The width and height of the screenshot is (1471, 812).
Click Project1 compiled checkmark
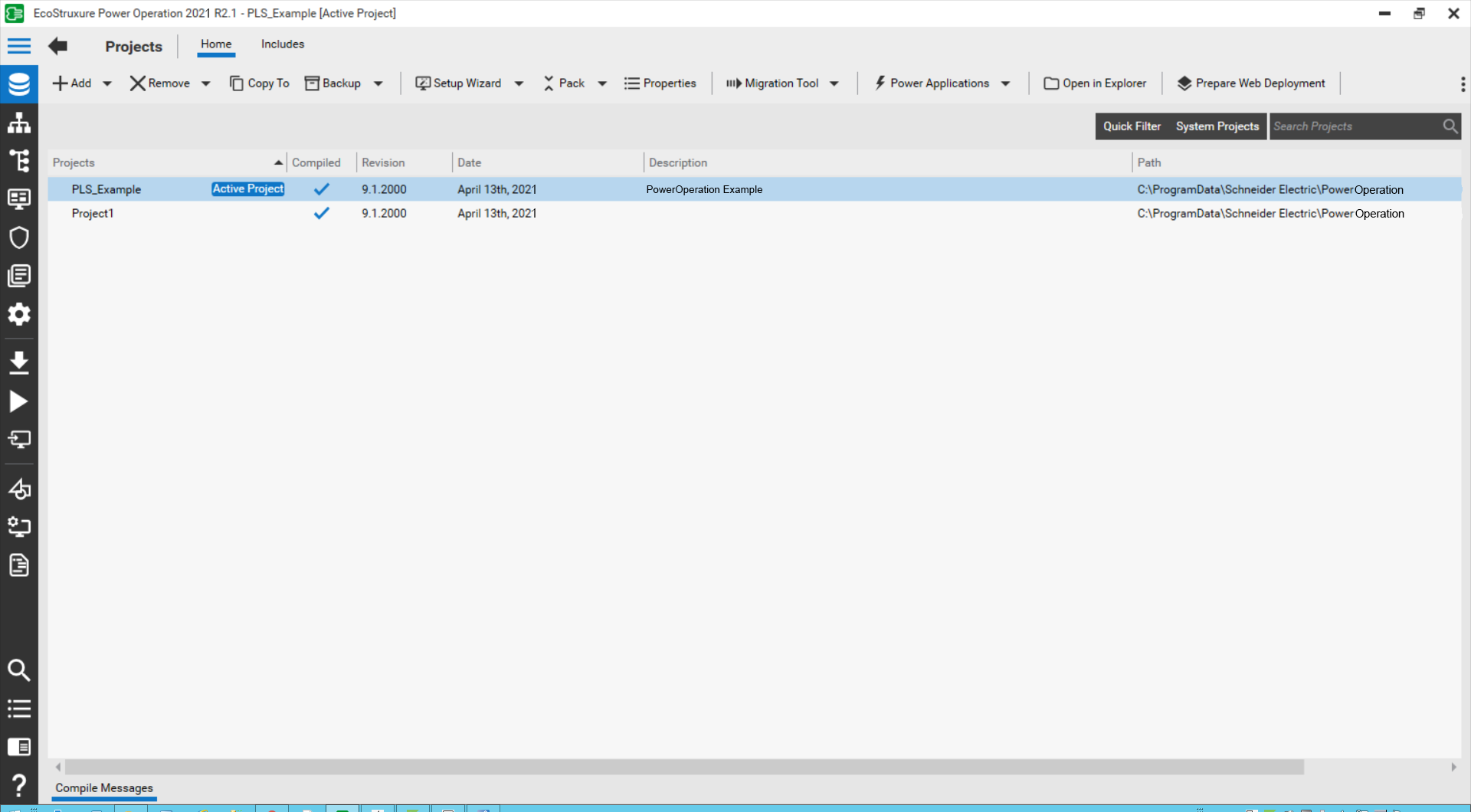(322, 213)
